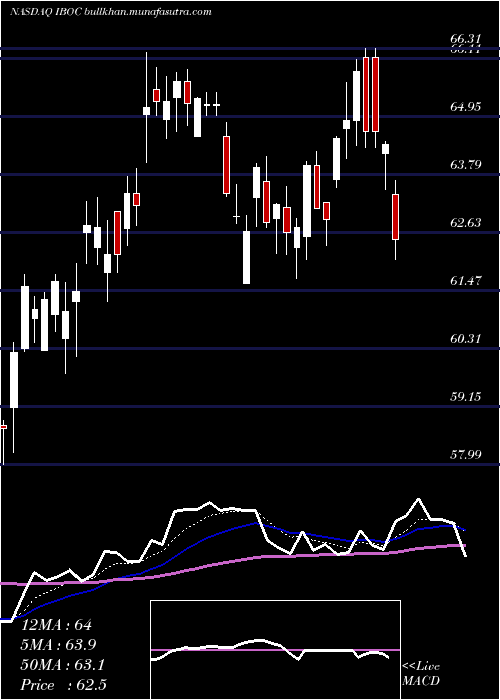Select the 60.31 price level label
The height and width of the screenshot is (700, 500).
pos(466,339)
